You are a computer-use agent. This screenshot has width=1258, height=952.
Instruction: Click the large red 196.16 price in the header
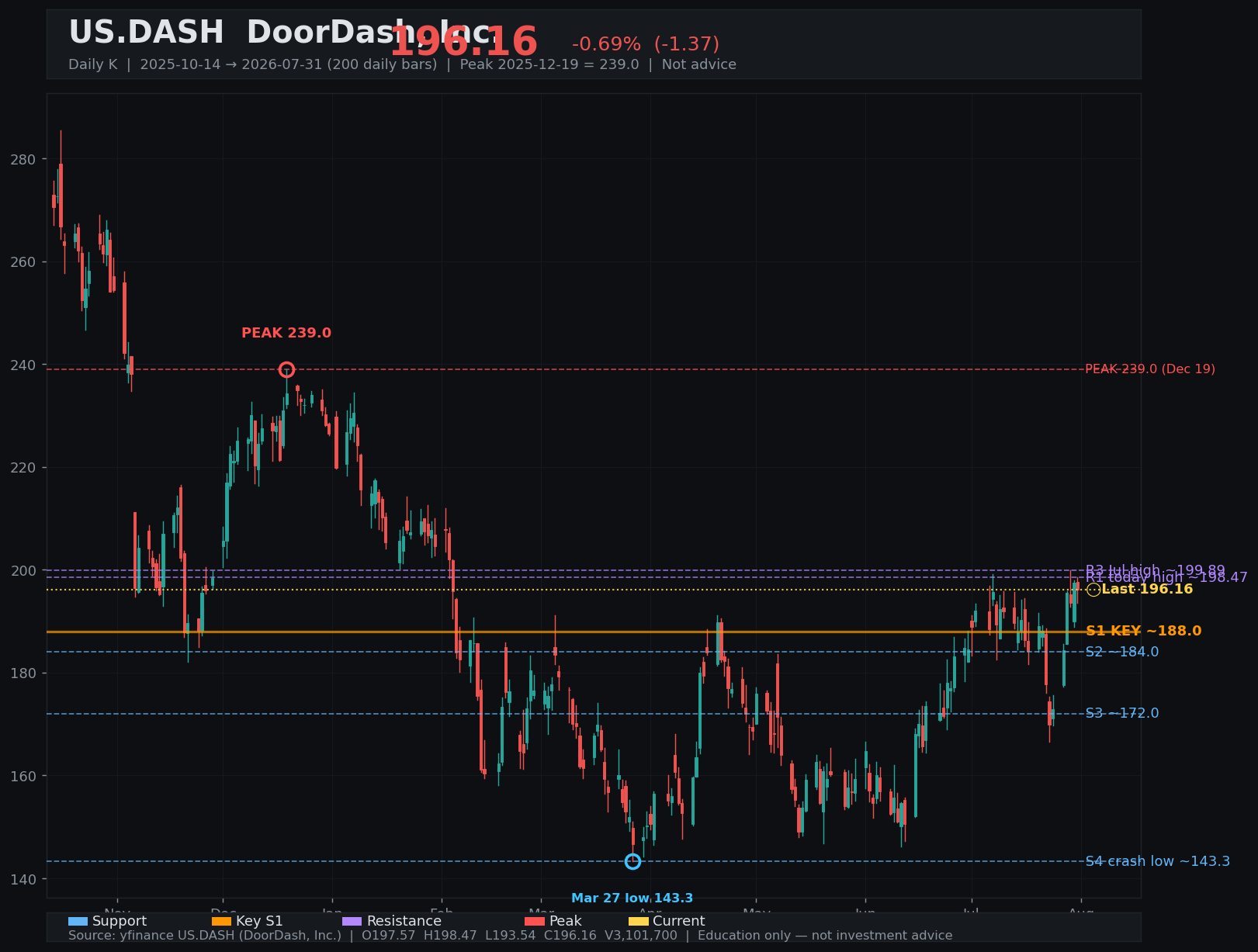(x=463, y=42)
